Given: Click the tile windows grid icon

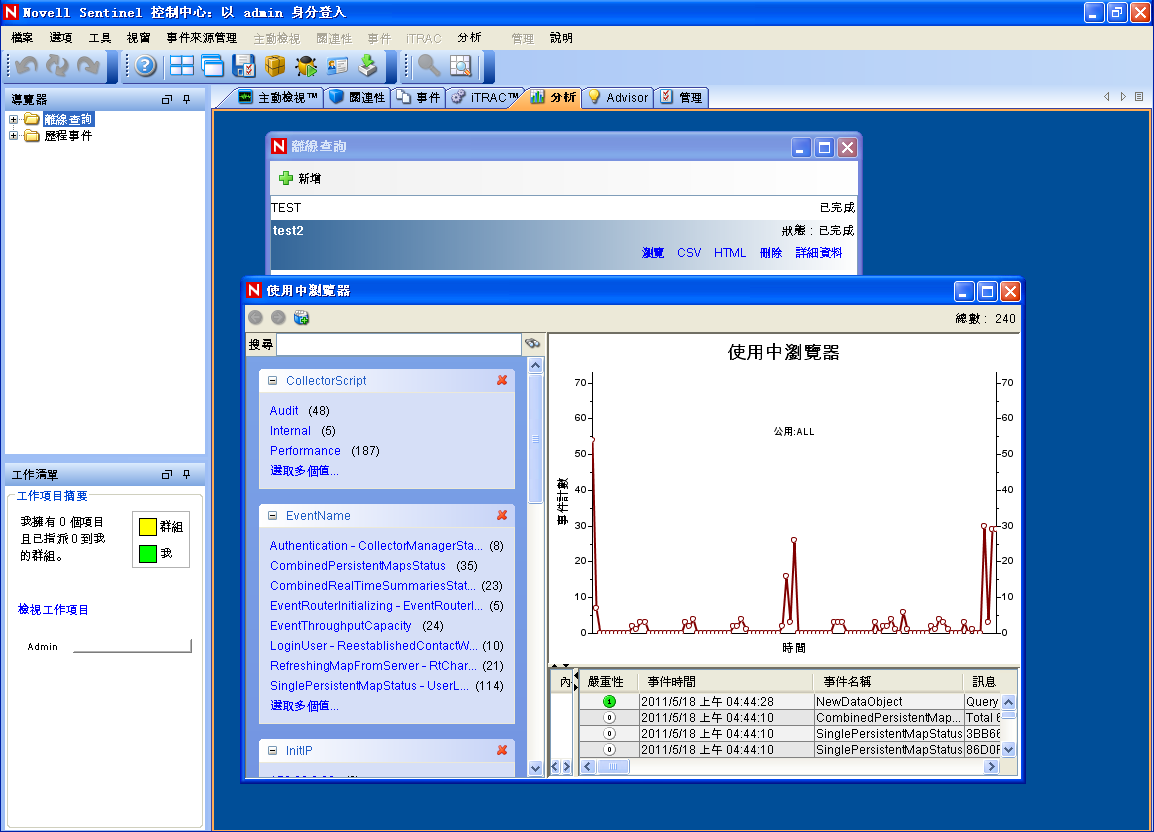Looking at the screenshot, I should click(x=182, y=66).
